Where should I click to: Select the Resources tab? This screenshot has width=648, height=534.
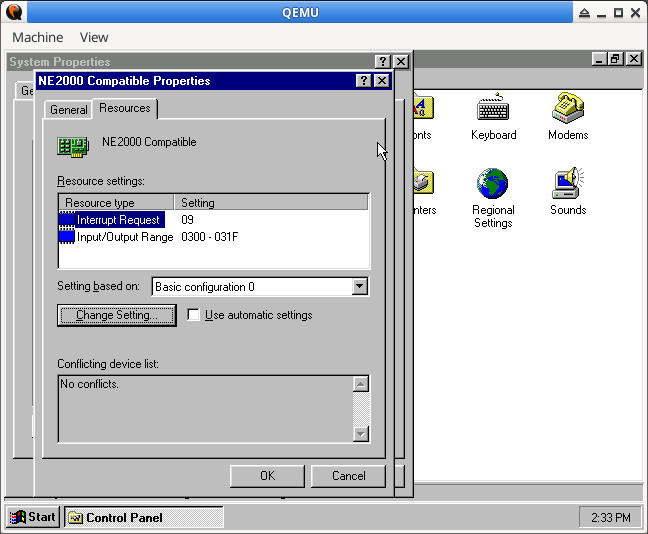coord(125,108)
